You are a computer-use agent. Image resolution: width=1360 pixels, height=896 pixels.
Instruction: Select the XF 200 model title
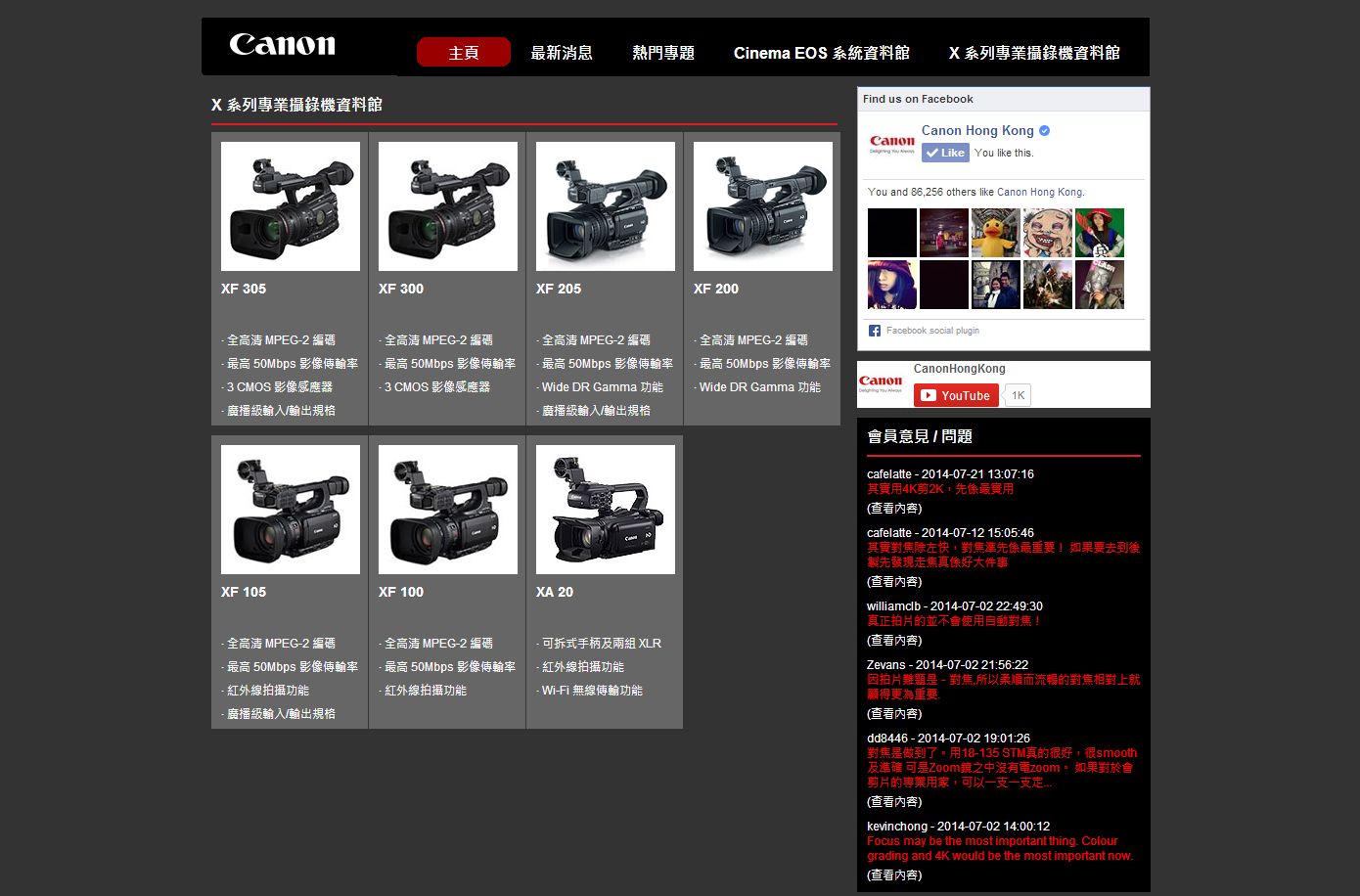pos(716,289)
